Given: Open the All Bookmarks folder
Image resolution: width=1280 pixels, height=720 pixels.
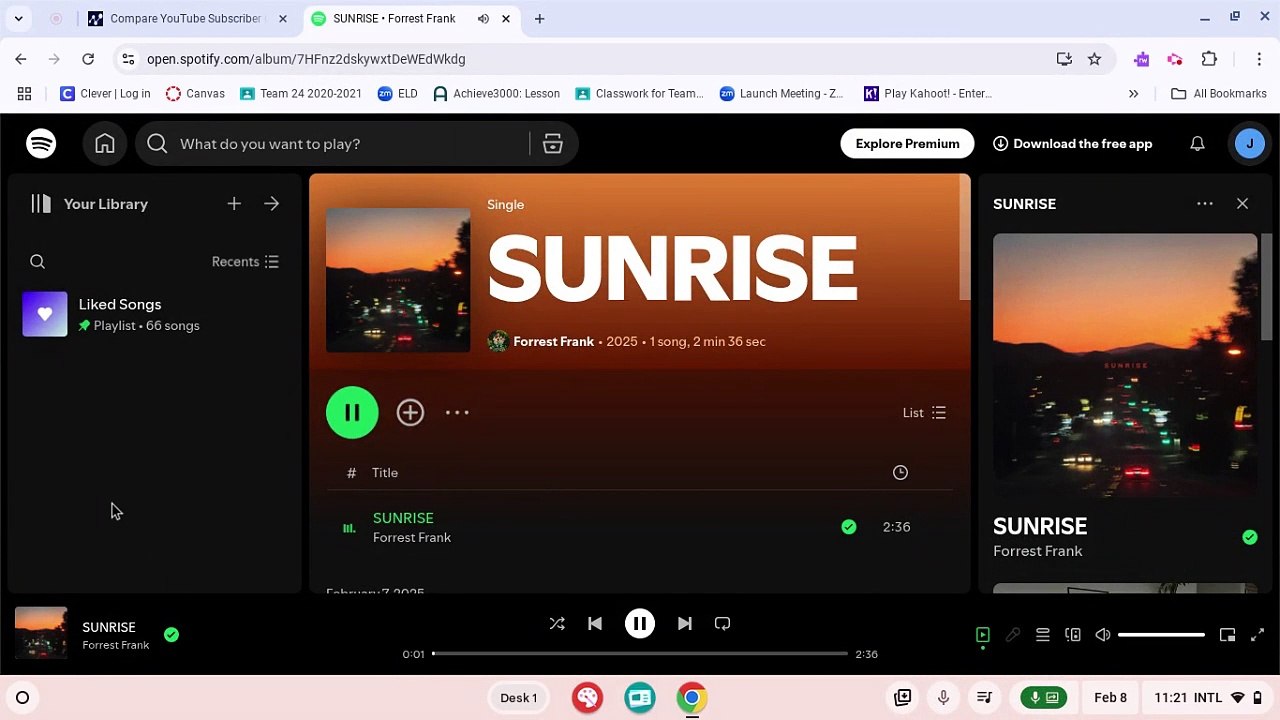Looking at the screenshot, I should (1219, 94).
